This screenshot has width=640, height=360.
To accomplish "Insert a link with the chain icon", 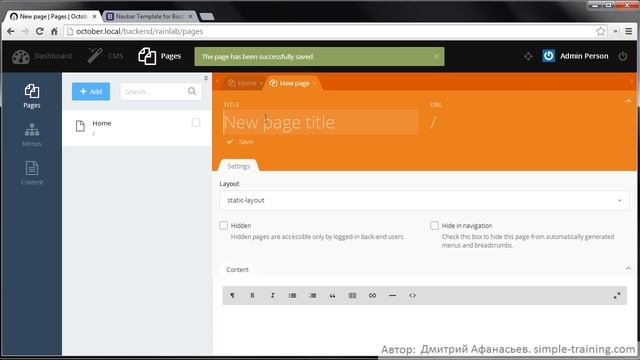I will [x=372, y=296].
